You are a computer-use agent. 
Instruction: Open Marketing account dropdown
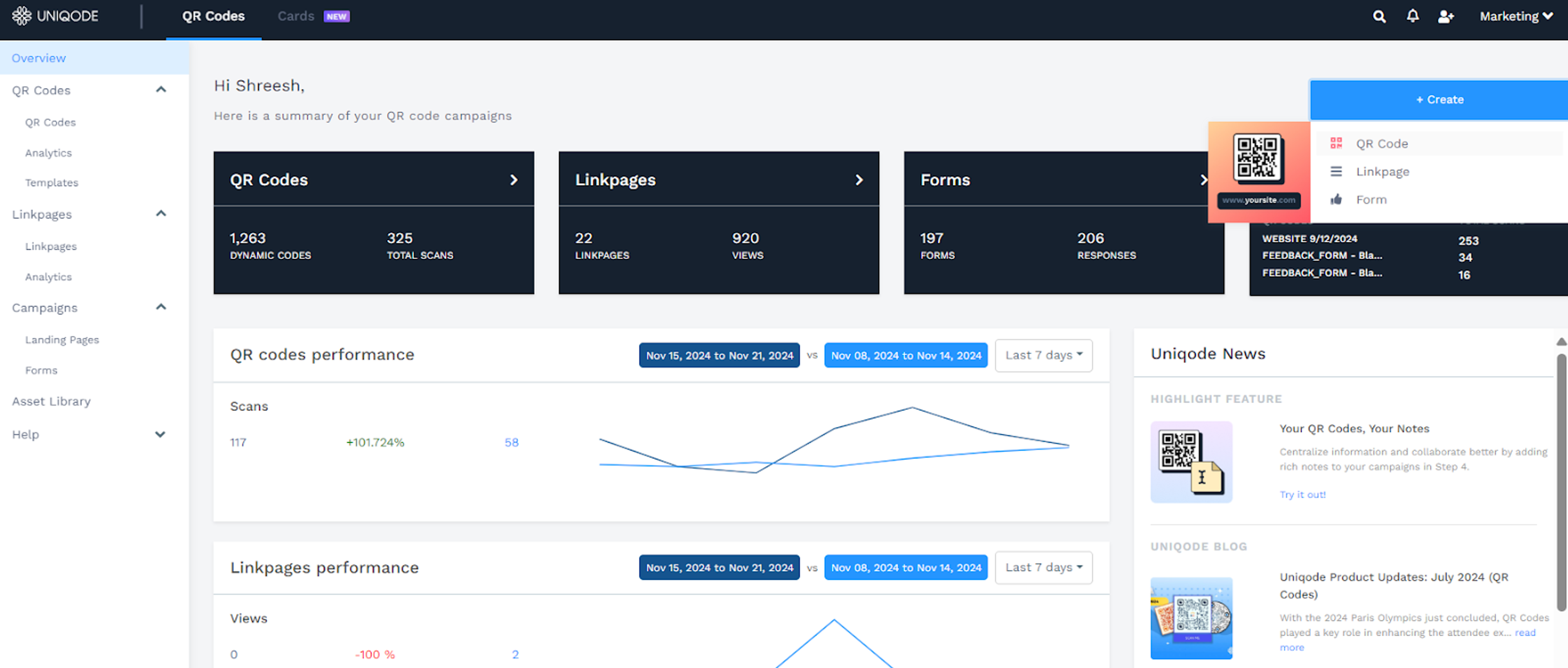[1516, 16]
